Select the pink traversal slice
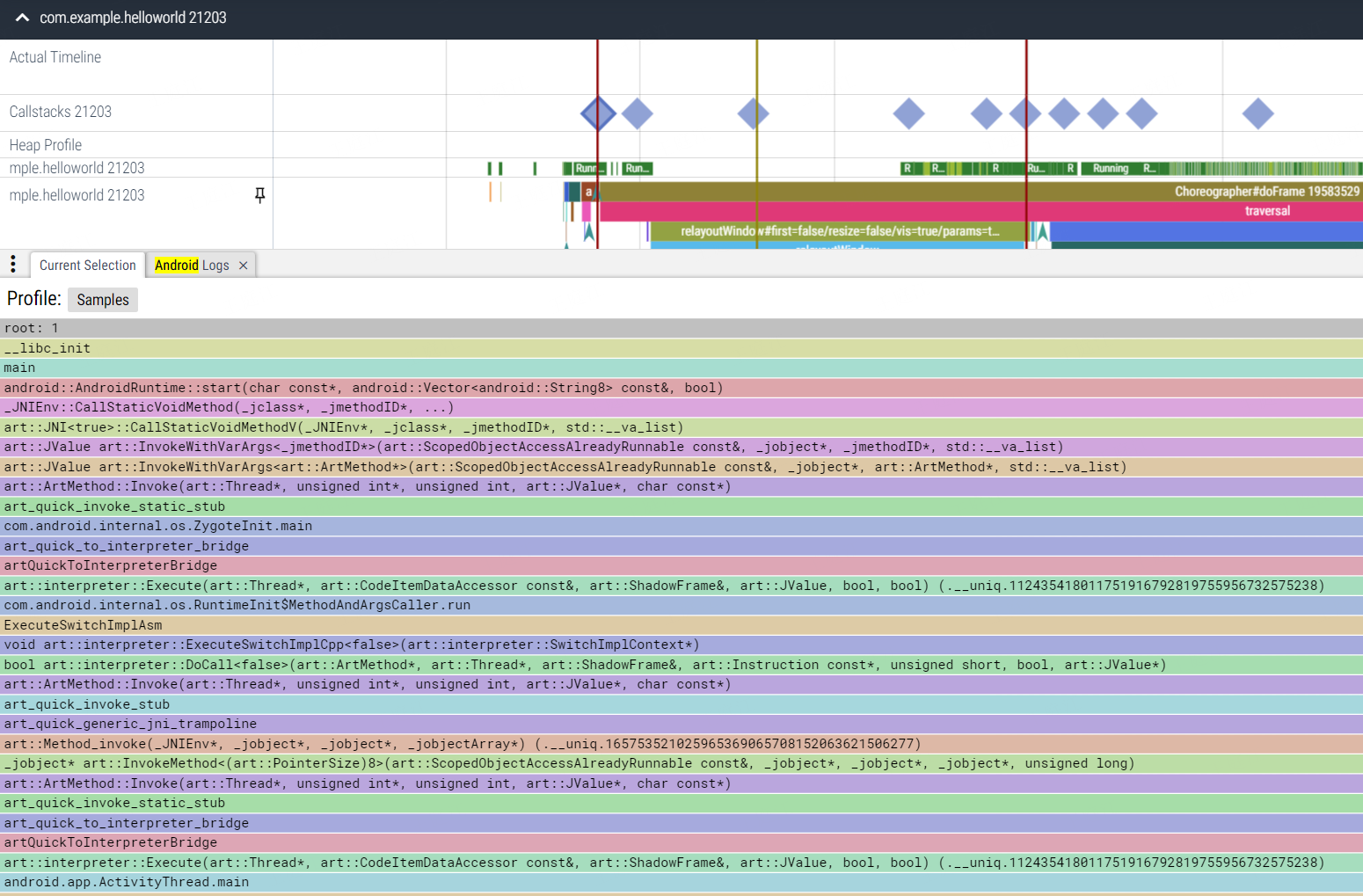 [x=980, y=211]
